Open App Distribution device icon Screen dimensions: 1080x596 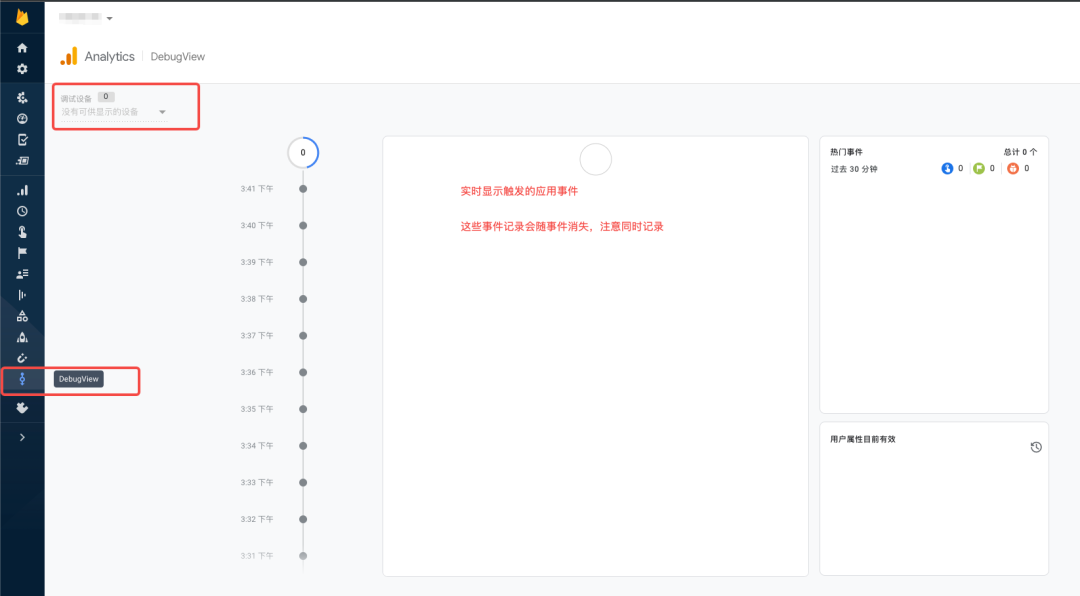(x=22, y=161)
